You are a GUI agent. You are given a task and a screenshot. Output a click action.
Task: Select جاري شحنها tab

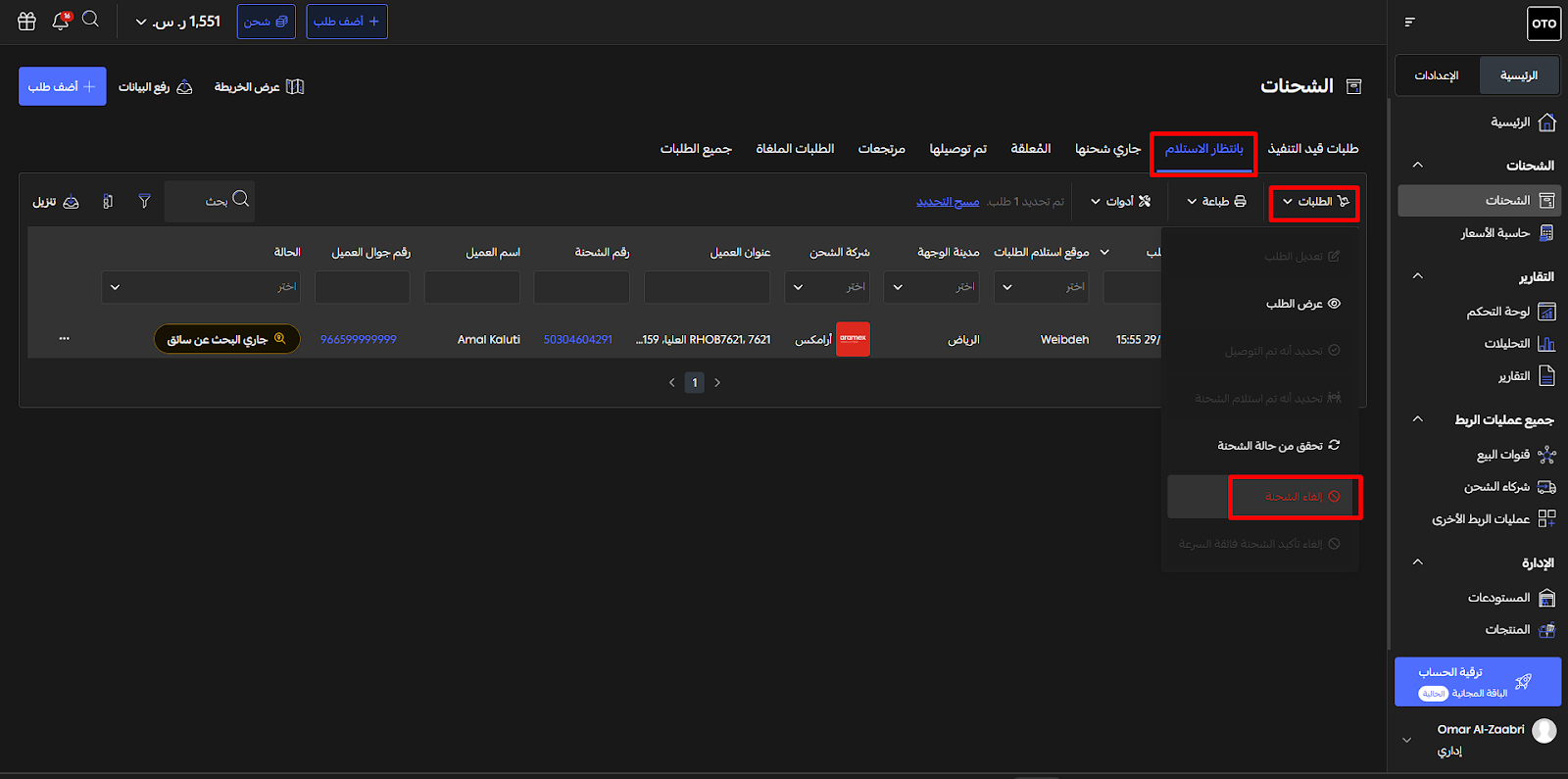[1107, 149]
